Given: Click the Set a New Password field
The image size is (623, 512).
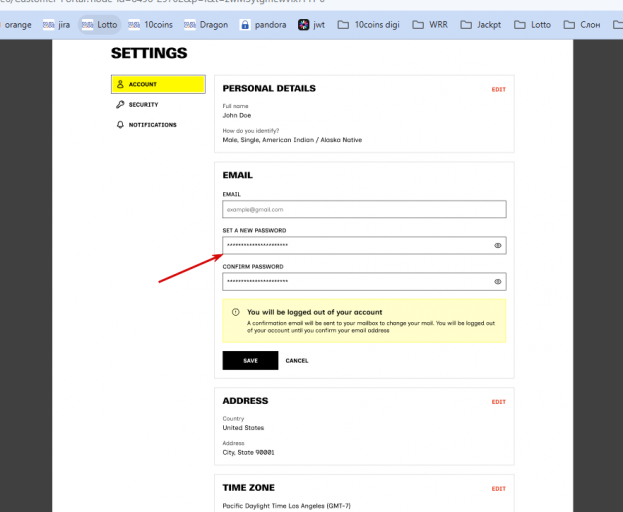Looking at the screenshot, I should 364,245.
